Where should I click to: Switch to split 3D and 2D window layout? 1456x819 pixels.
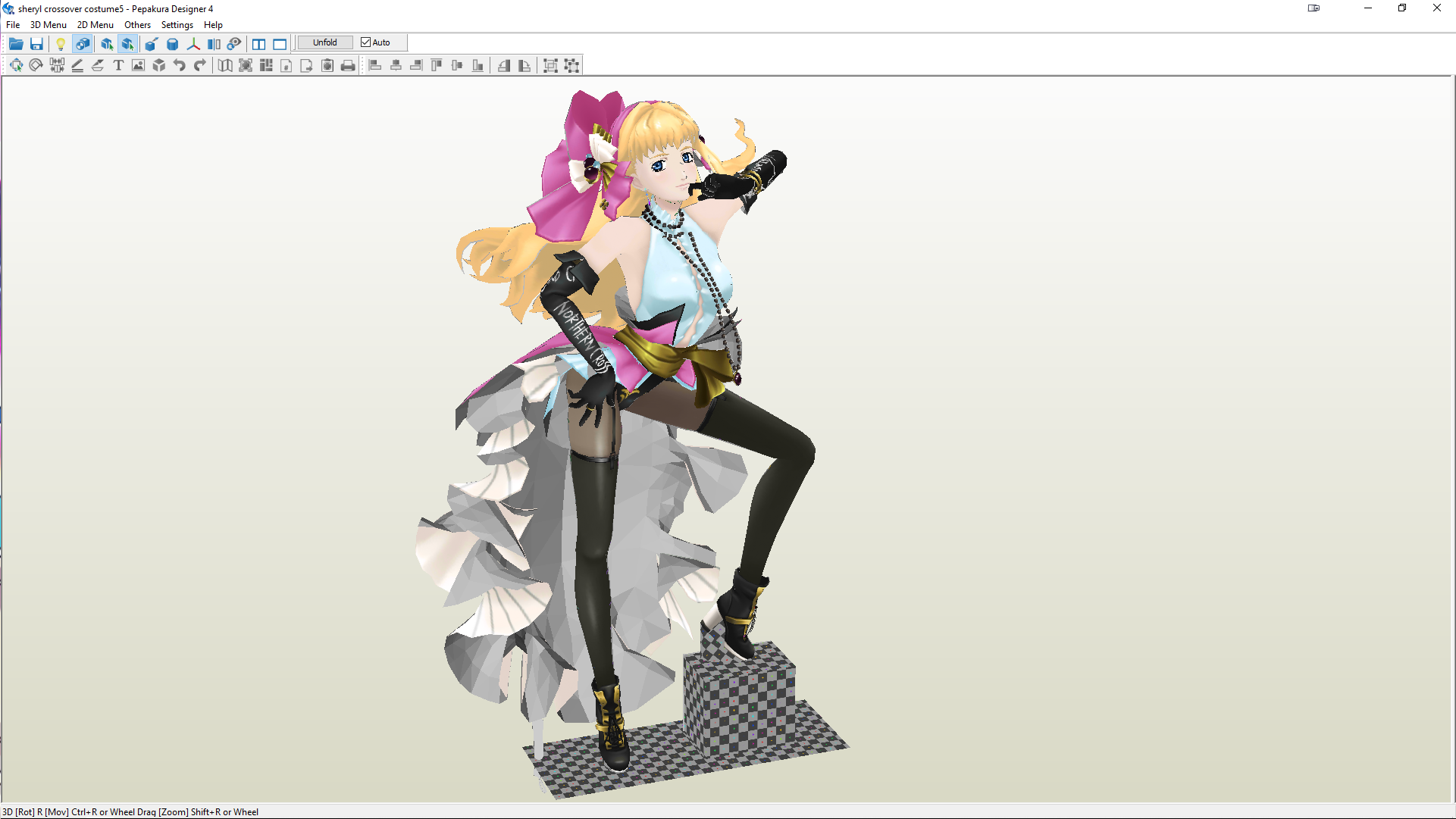tap(259, 43)
